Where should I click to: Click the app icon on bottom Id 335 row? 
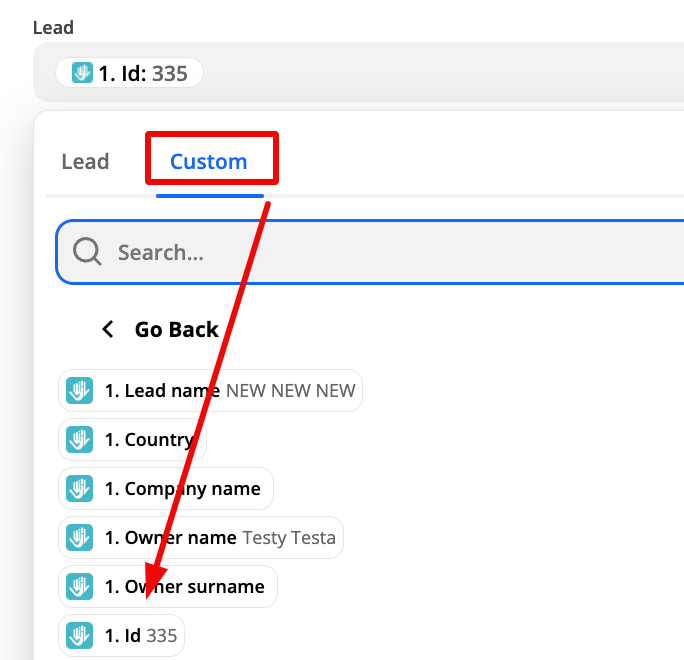tap(79, 636)
